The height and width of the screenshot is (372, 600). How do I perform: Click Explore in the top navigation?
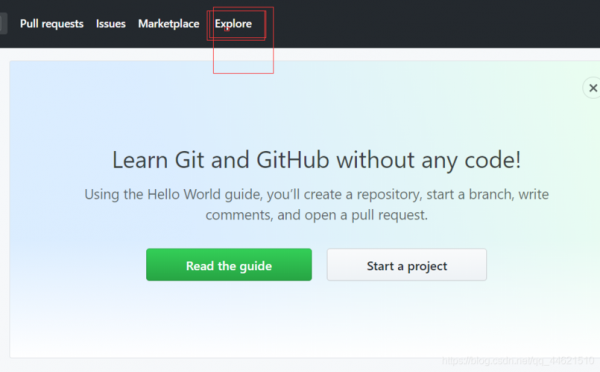(x=233, y=24)
